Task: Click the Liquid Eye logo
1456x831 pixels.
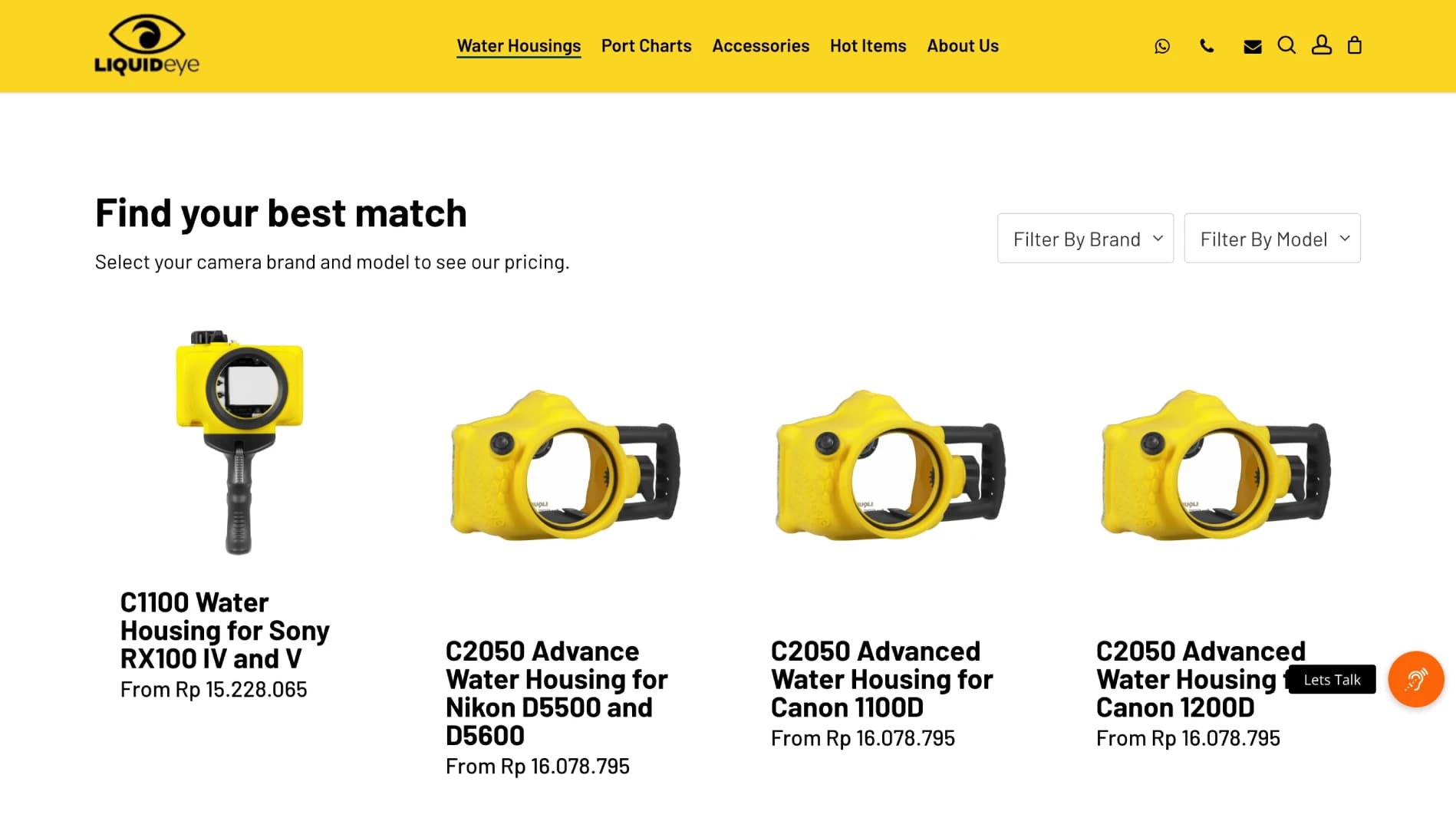Action: coord(147,45)
